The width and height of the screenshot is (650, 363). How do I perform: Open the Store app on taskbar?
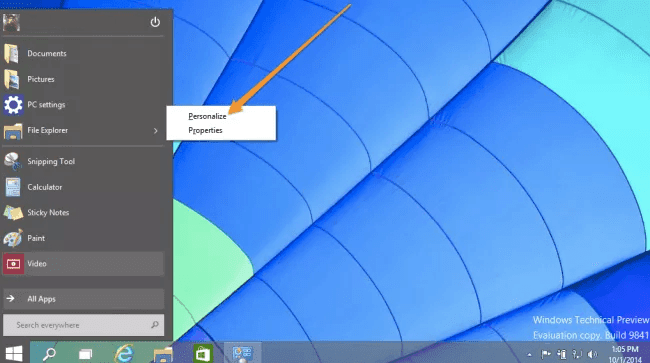(x=203, y=353)
